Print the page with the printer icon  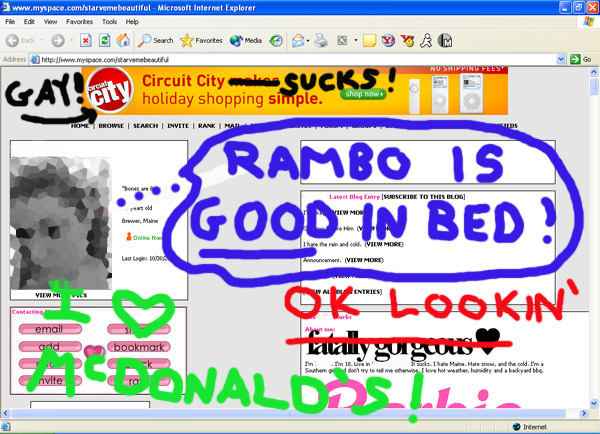tap(321, 40)
